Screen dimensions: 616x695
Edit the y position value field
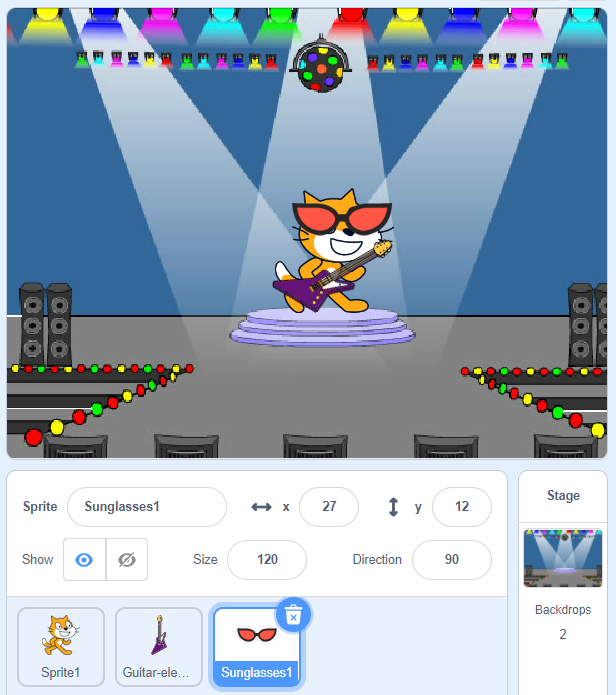point(462,507)
